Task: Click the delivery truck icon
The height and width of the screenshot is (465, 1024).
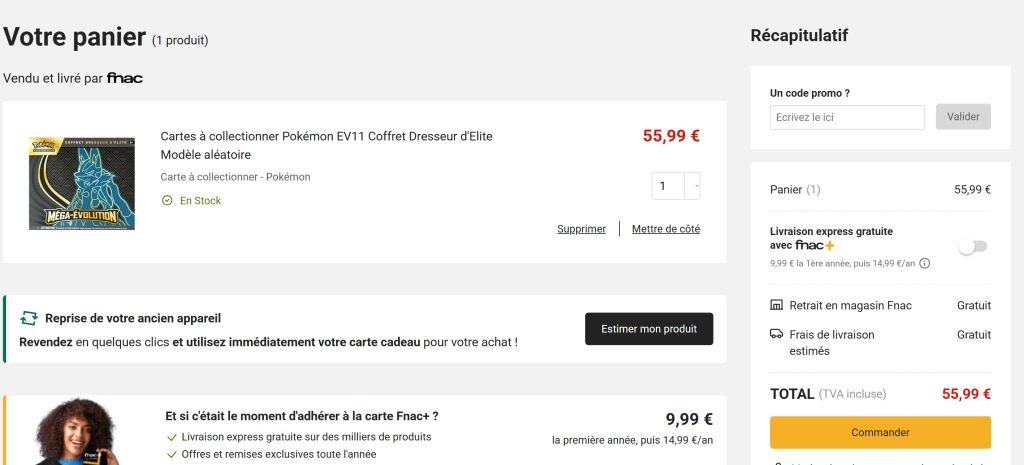Action: pyautogui.click(x=777, y=334)
